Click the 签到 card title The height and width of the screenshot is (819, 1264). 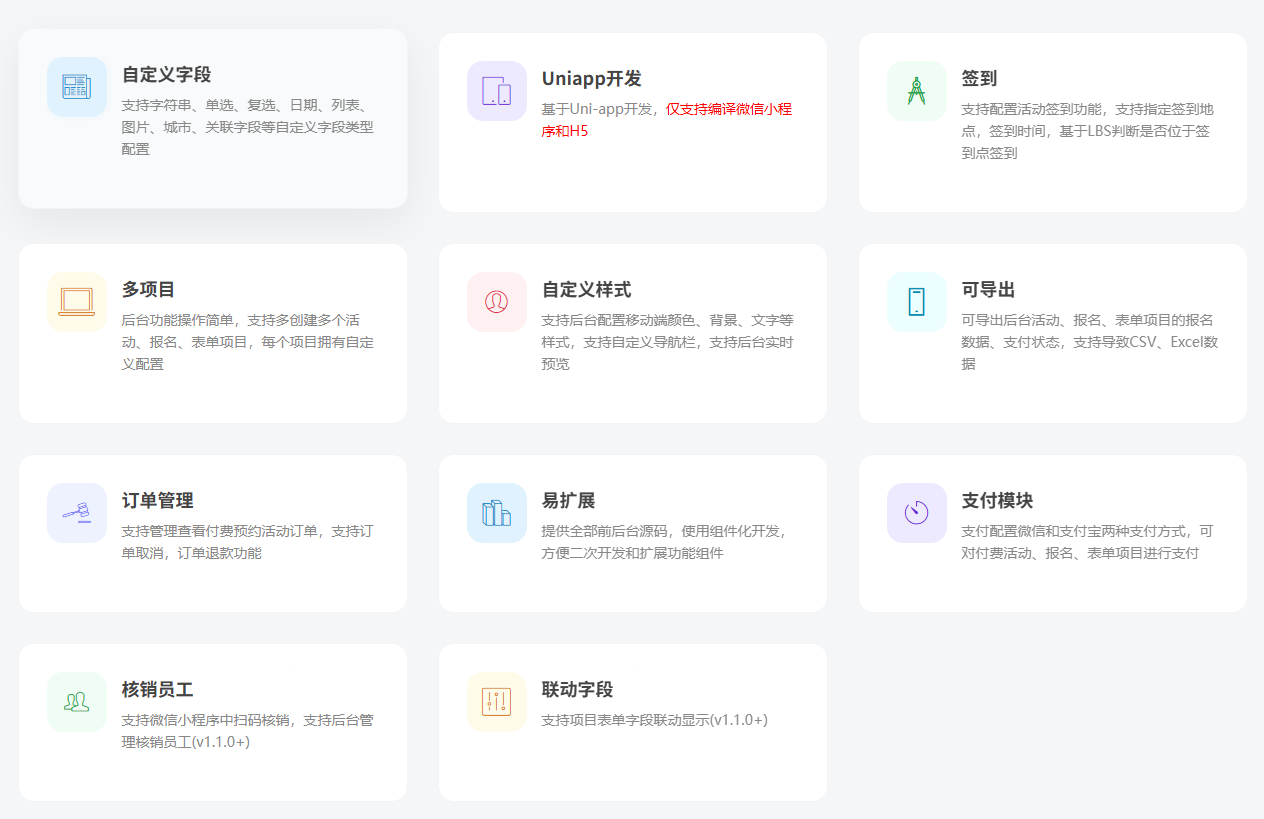pos(979,79)
